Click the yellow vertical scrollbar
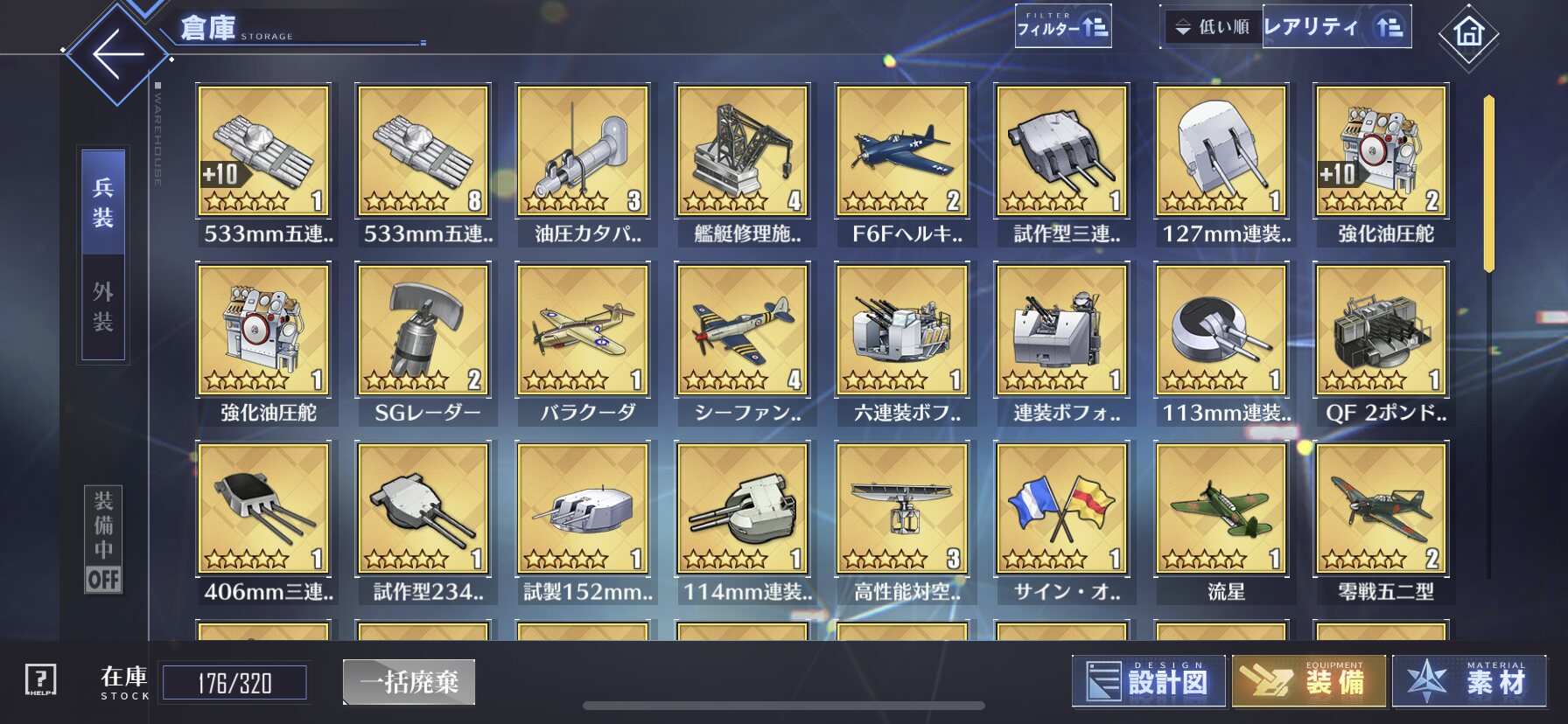 pos(1488,184)
